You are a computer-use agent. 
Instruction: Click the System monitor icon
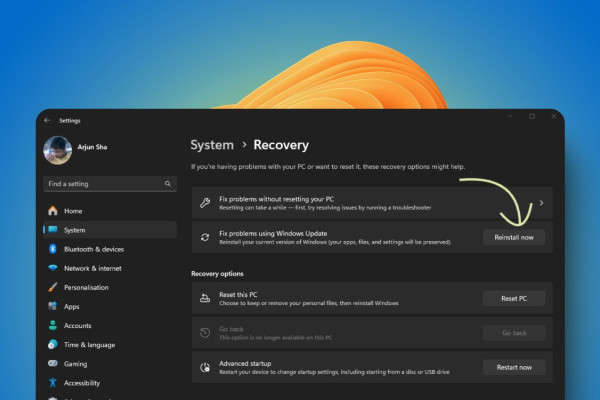[53, 230]
